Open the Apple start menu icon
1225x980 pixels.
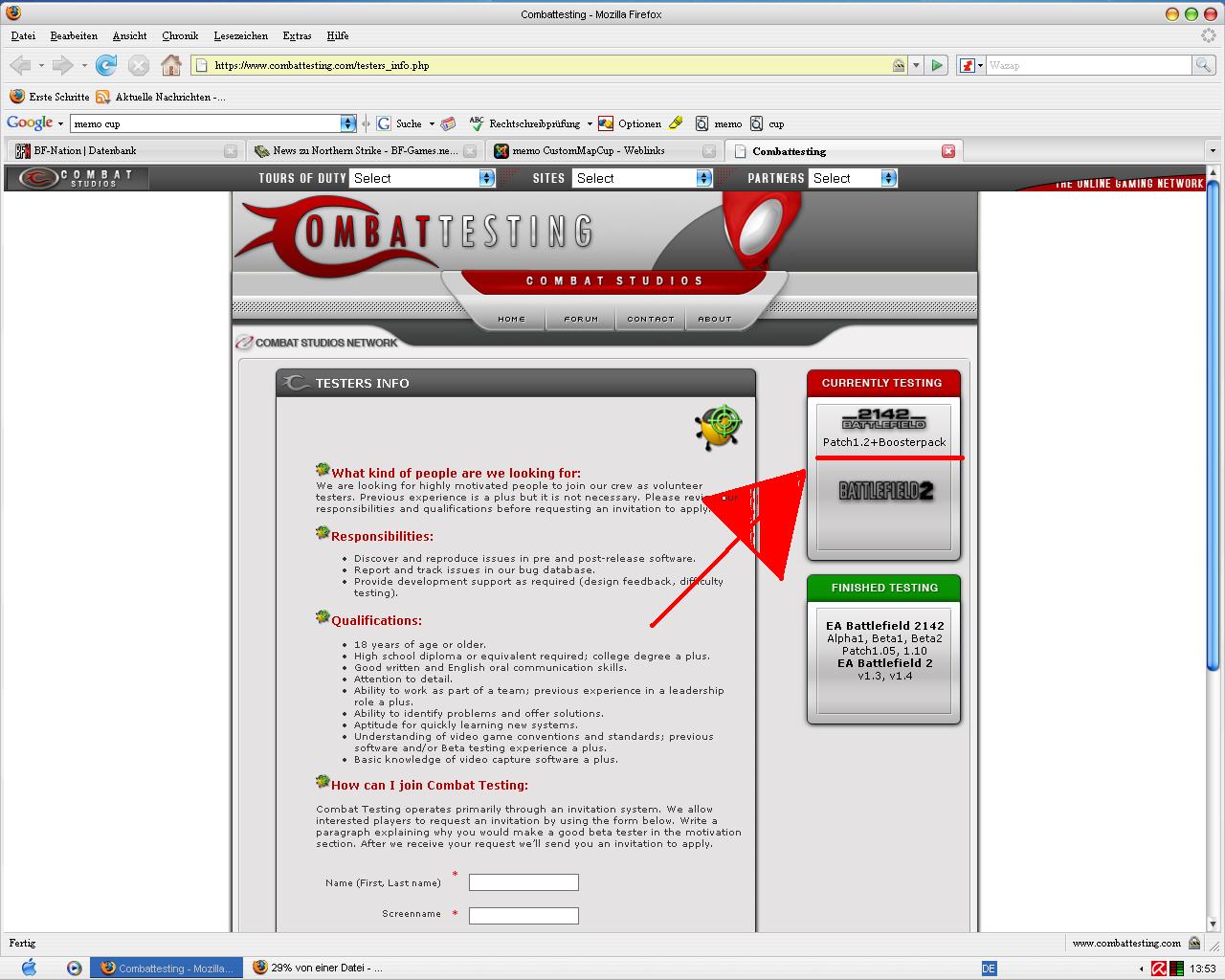coord(28,968)
